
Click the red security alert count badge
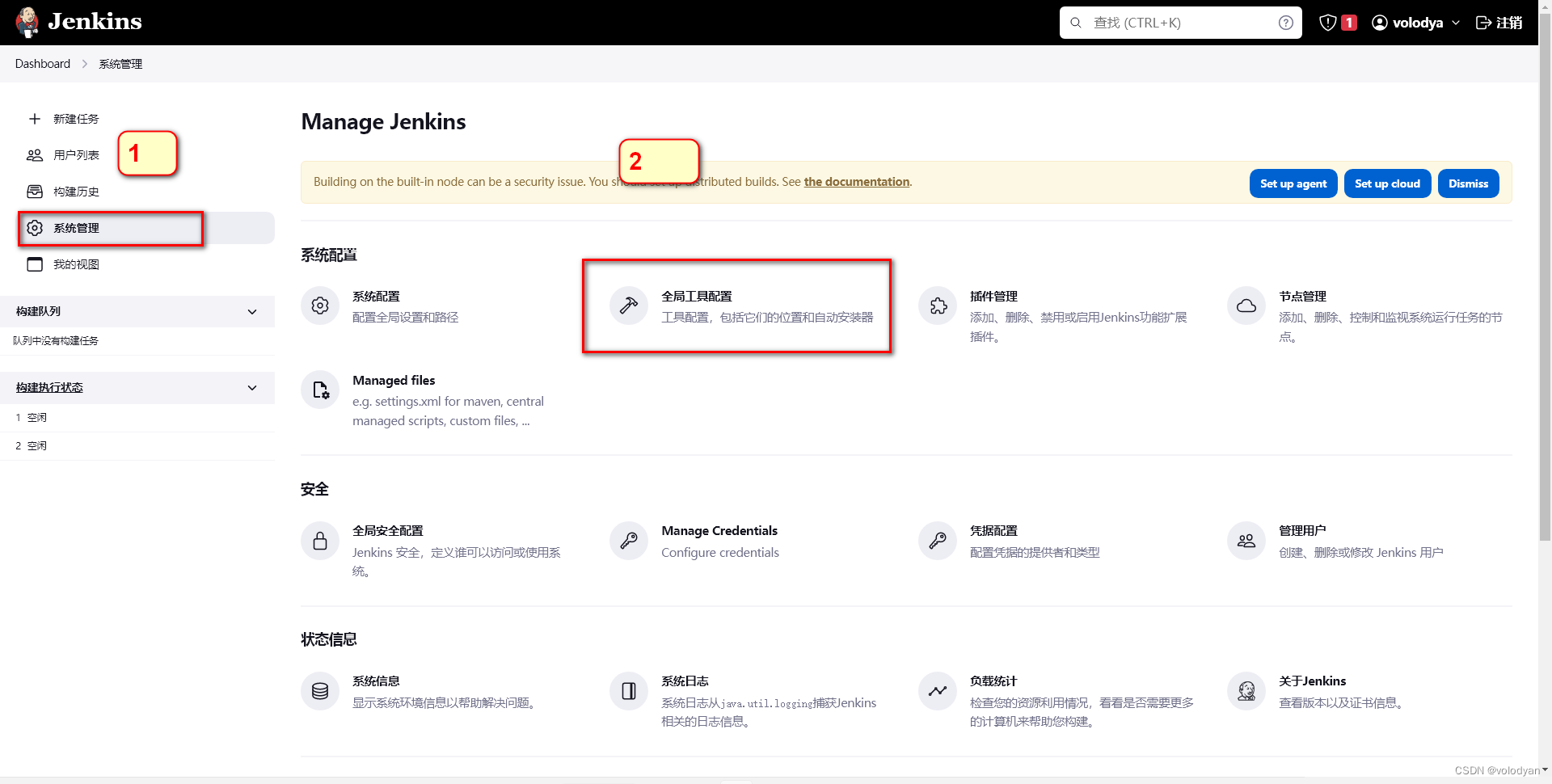click(x=1348, y=23)
